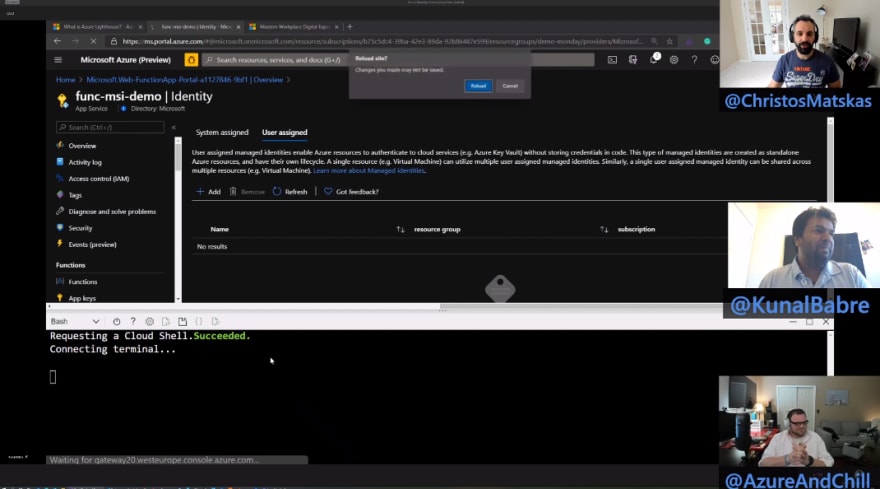Open the Directory and subscription filter
Viewport: 880px width, 489px height.
tap(633, 60)
